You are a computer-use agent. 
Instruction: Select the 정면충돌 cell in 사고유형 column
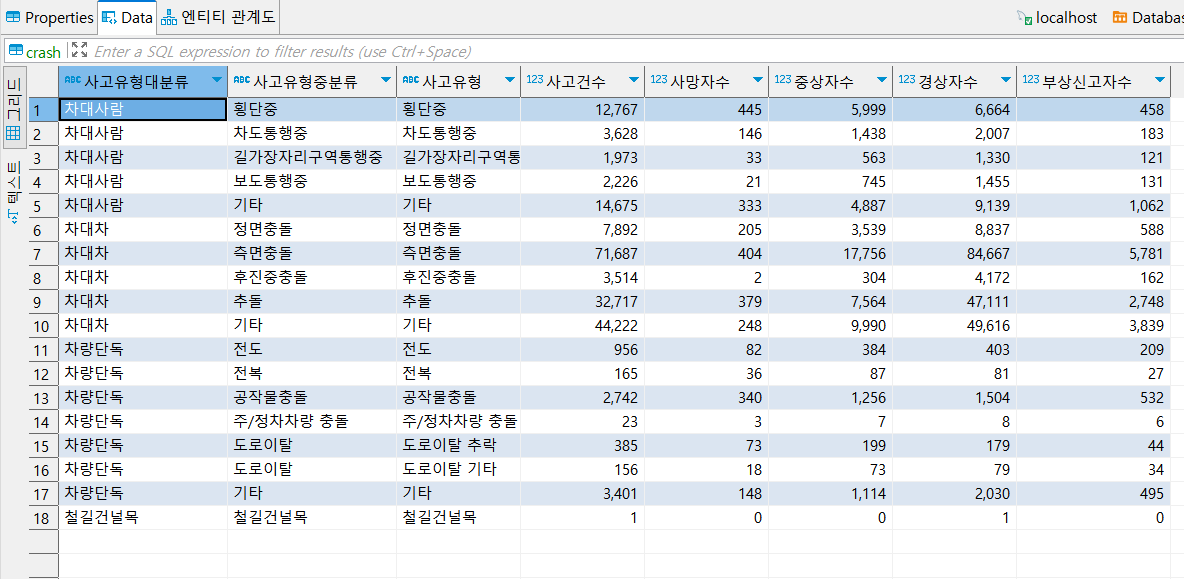tap(458, 229)
